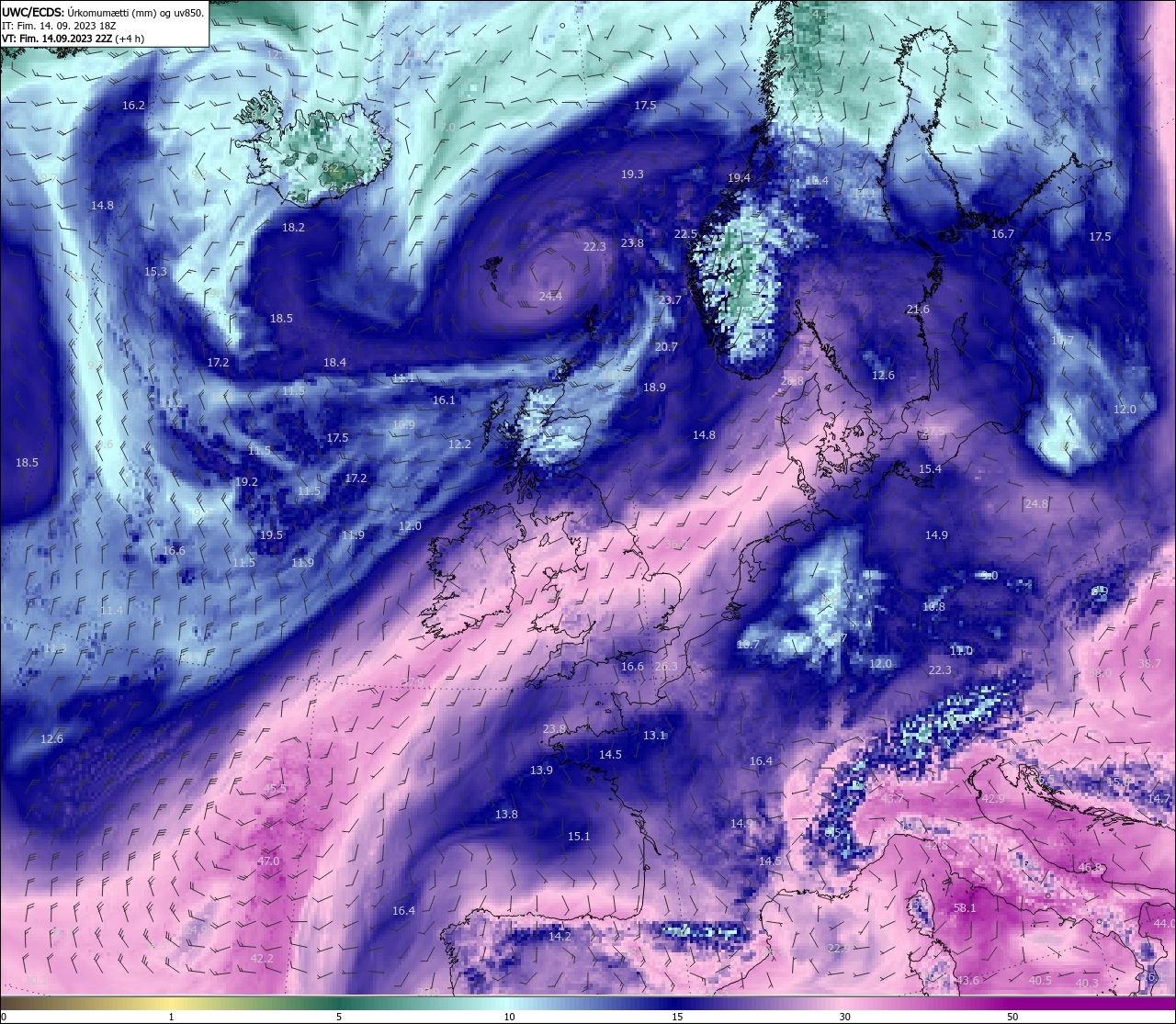Click the 43.6 value at the map bottom
This screenshot has height=1024, width=1176.
coord(967,980)
